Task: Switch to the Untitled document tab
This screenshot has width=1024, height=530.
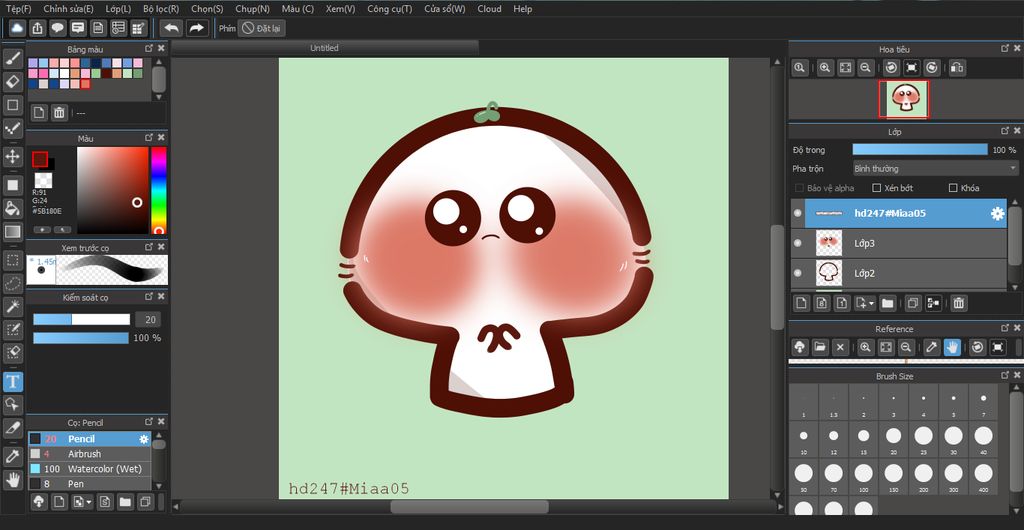Action: click(325, 48)
